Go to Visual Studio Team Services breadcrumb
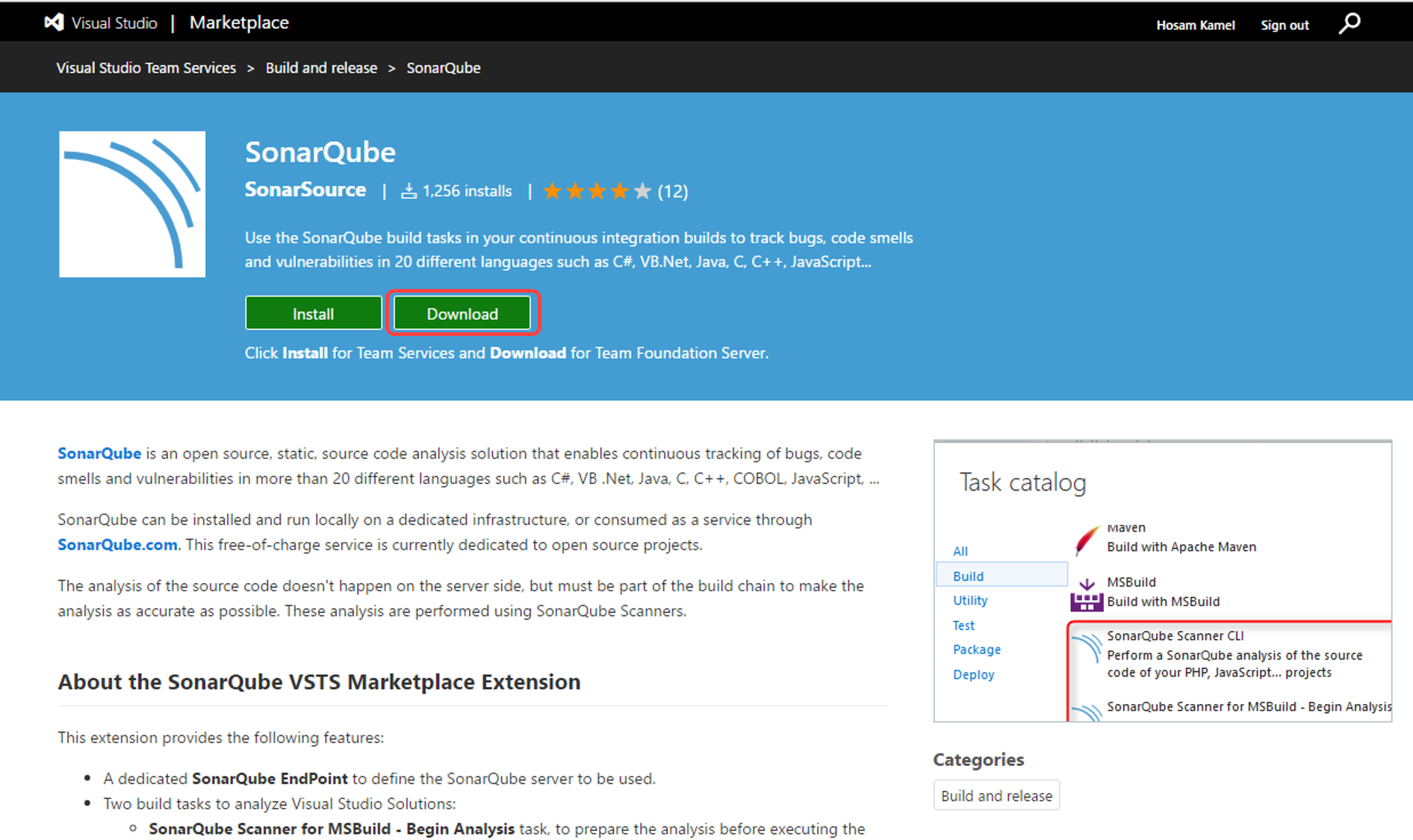The width and height of the screenshot is (1413, 840). (x=146, y=68)
